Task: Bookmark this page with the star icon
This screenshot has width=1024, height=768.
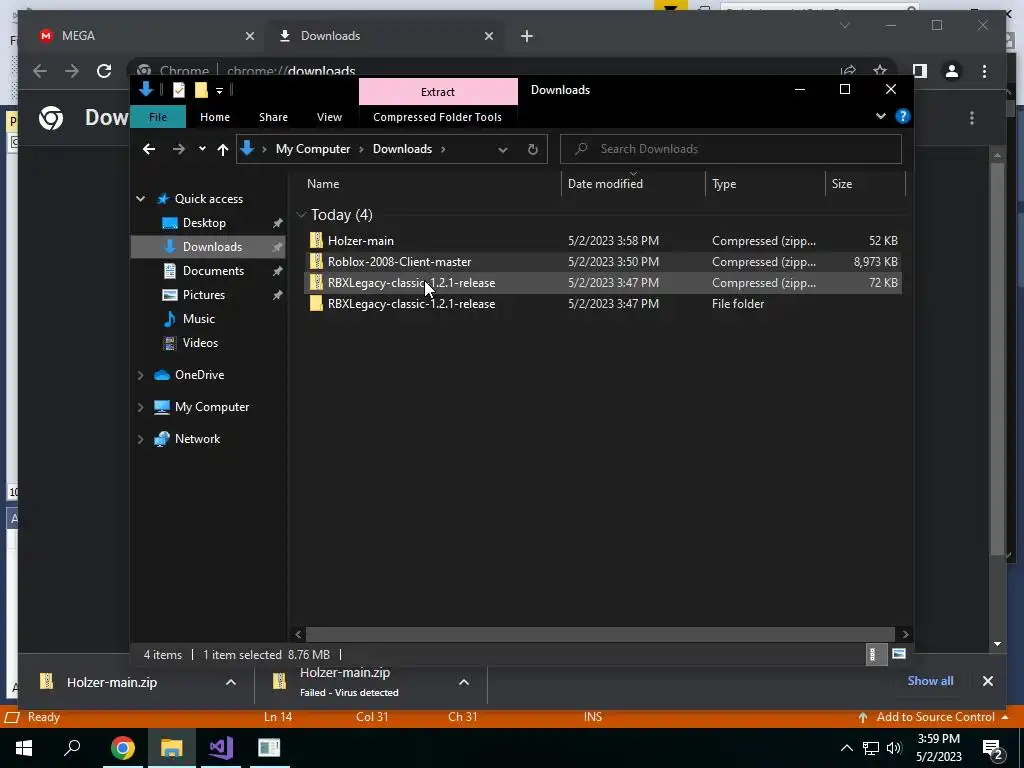Action: pyautogui.click(x=880, y=71)
